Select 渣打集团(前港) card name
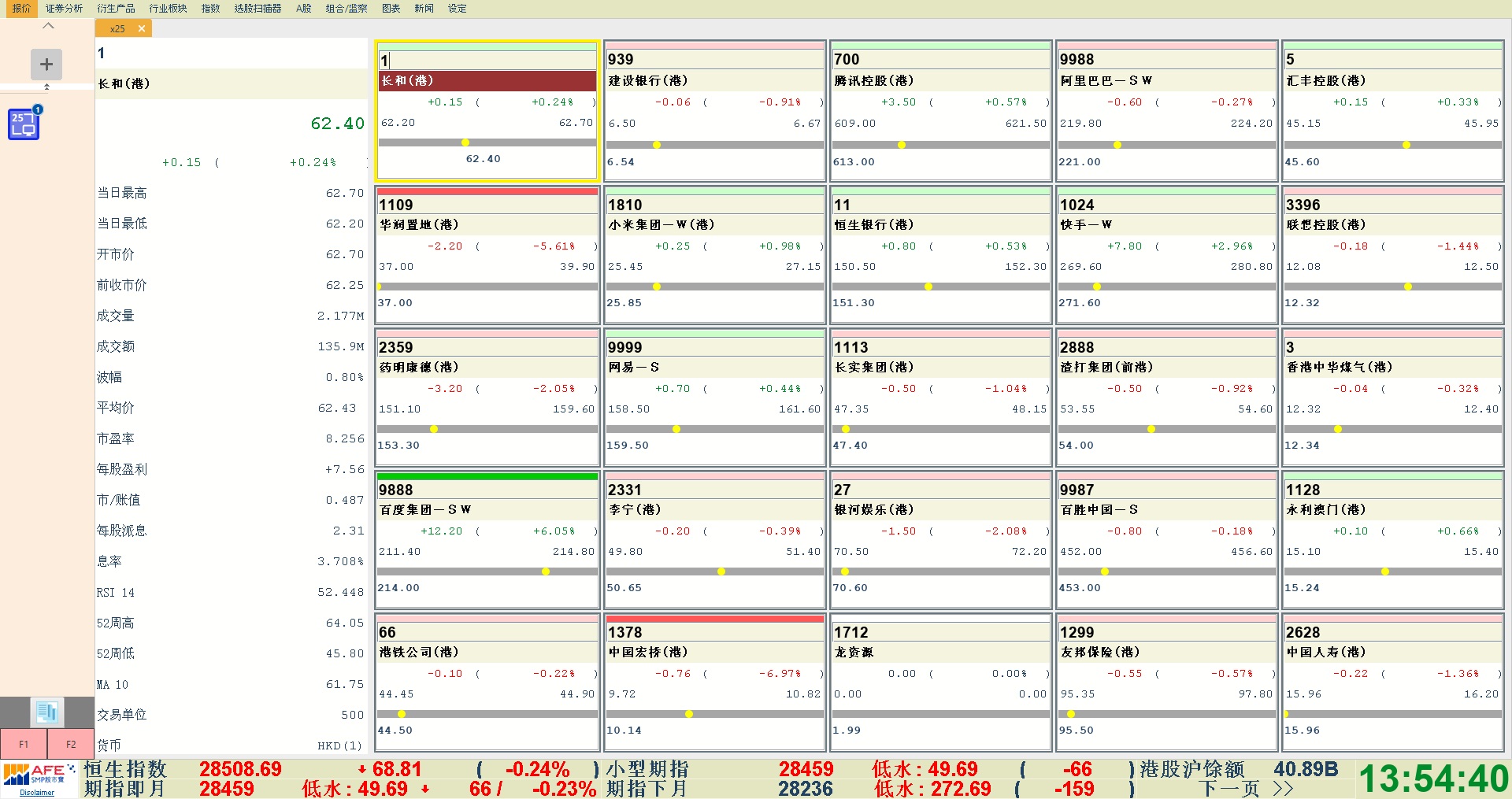This screenshot has width=1512, height=799. coord(1106,367)
